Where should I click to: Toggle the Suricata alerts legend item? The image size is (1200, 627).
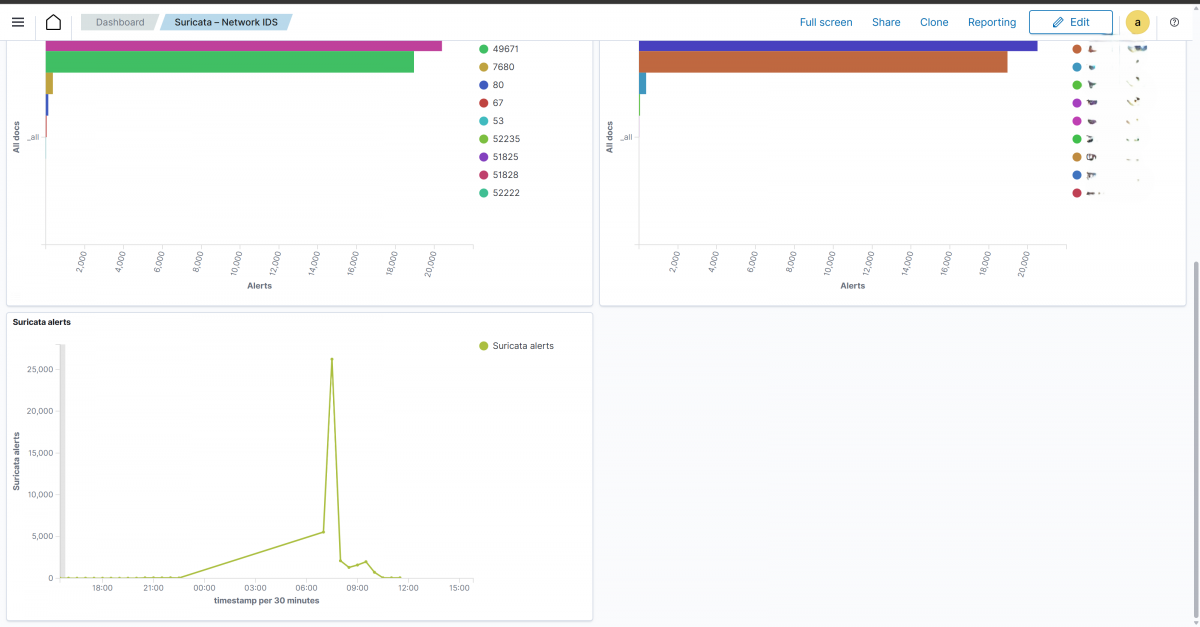click(519, 345)
